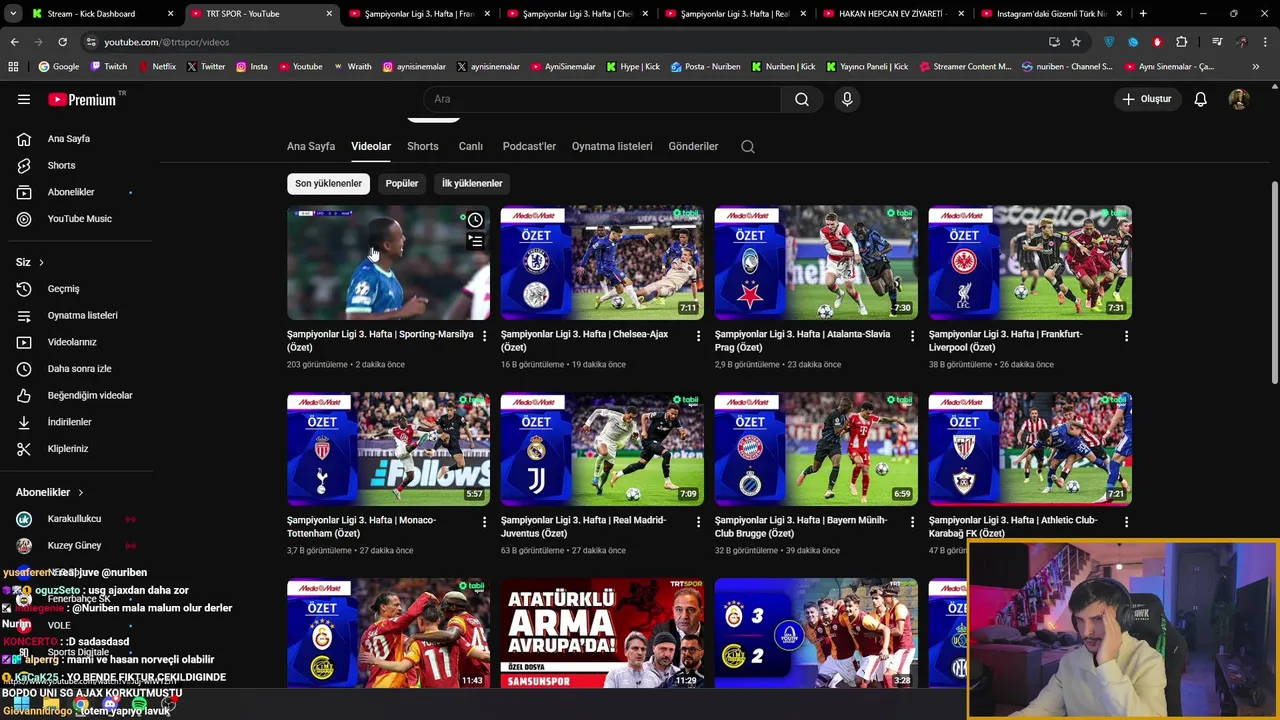Open Daha sonra izle in sidebar
The width and height of the screenshot is (1280, 720).
point(78,369)
